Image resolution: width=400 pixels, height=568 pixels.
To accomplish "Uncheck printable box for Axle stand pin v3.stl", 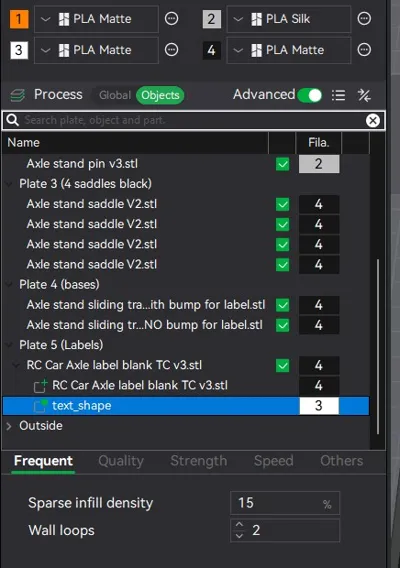I will [282, 164].
